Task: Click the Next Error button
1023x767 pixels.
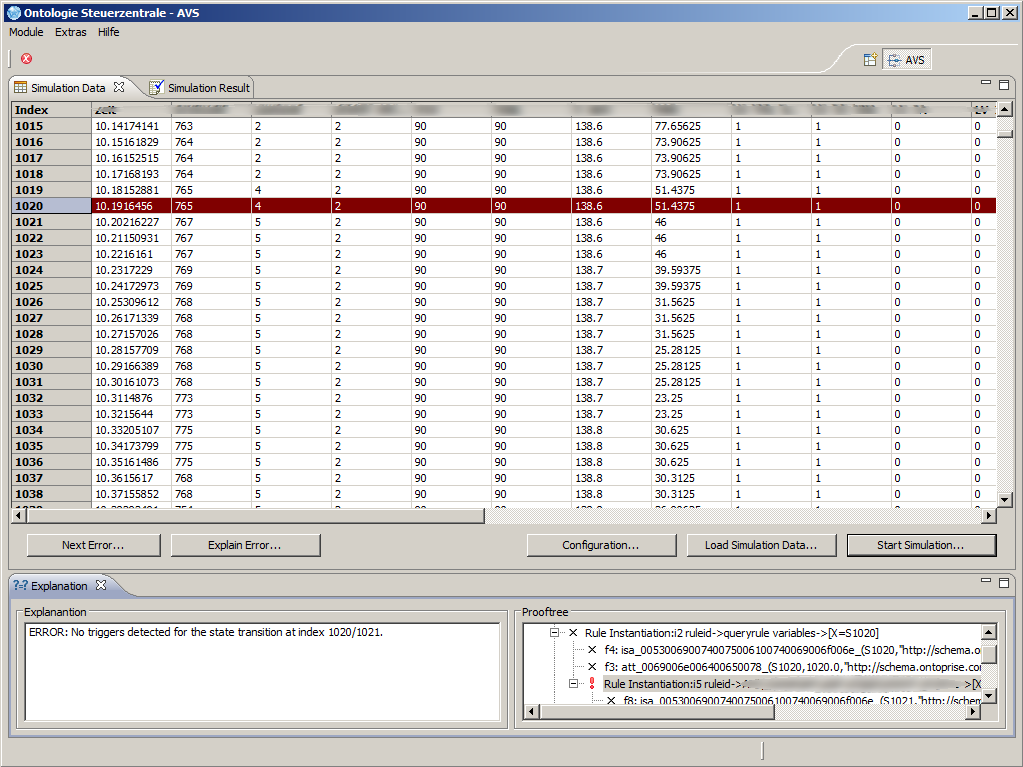Action: point(93,545)
